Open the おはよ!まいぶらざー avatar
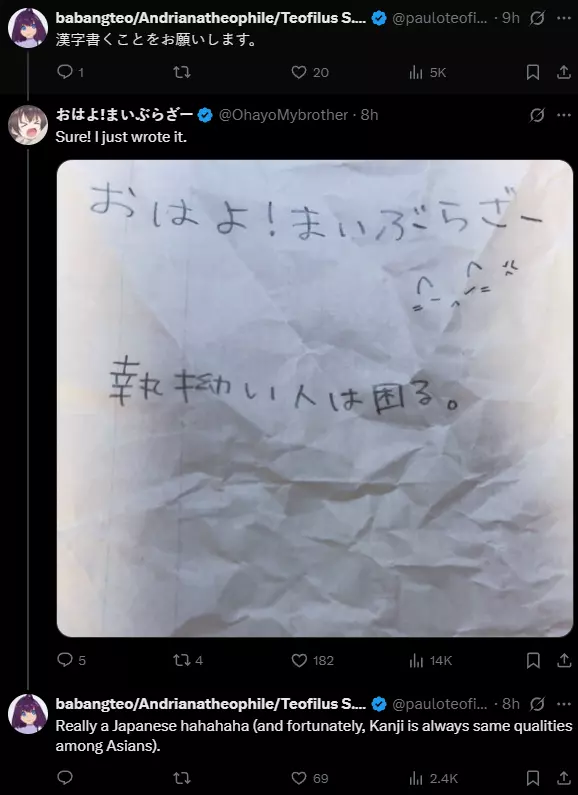Image resolution: width=578 pixels, height=795 pixels. (28, 125)
